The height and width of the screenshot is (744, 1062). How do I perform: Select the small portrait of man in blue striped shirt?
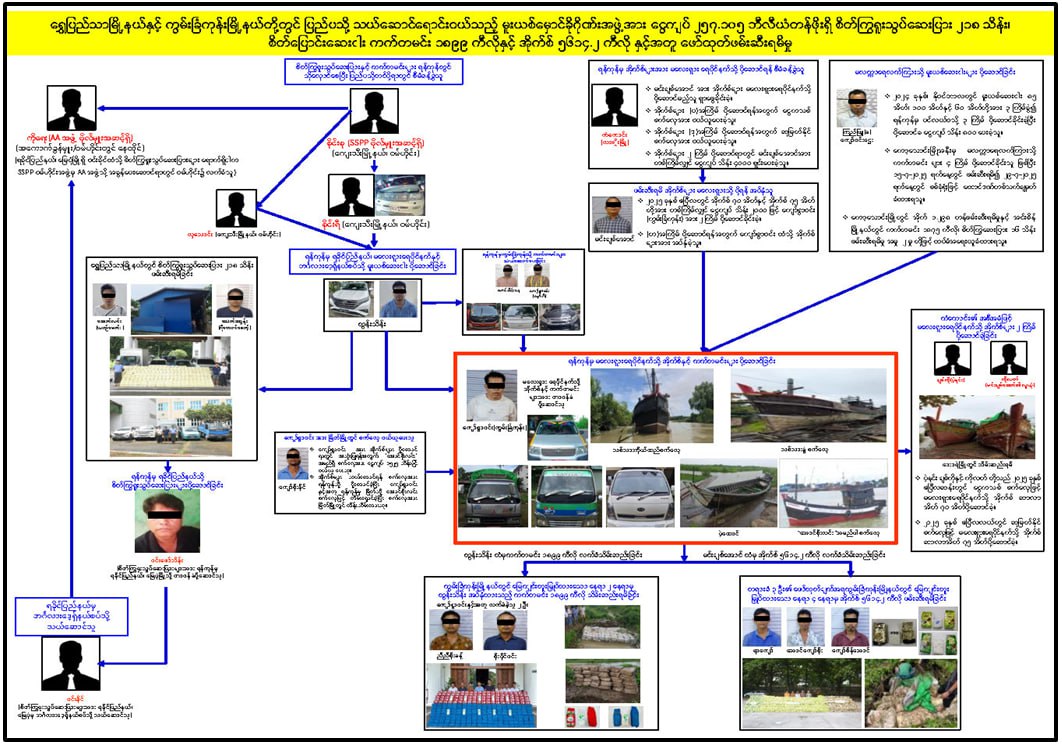pyautogui.click(x=293, y=463)
